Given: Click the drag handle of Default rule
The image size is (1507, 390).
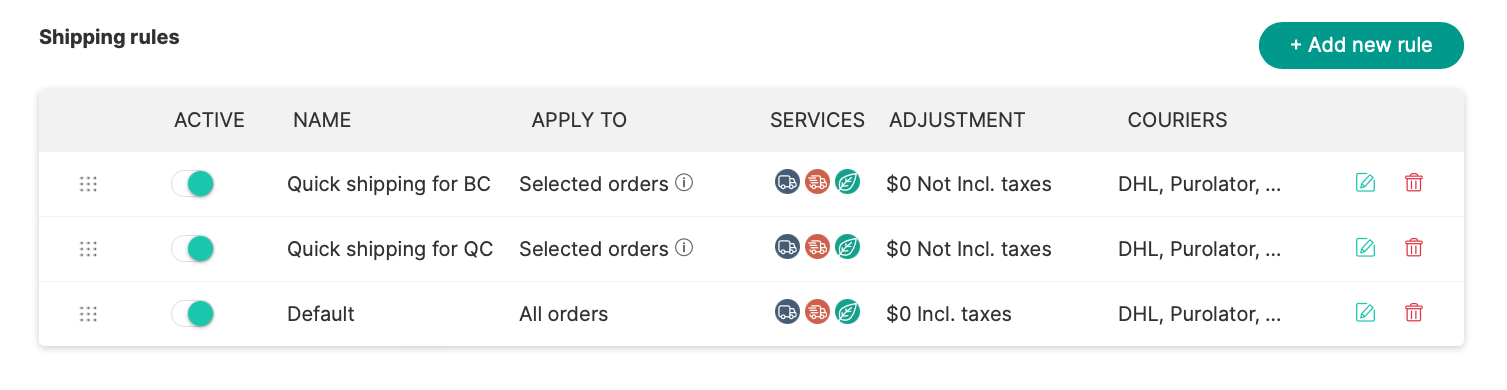Looking at the screenshot, I should click(x=88, y=314).
